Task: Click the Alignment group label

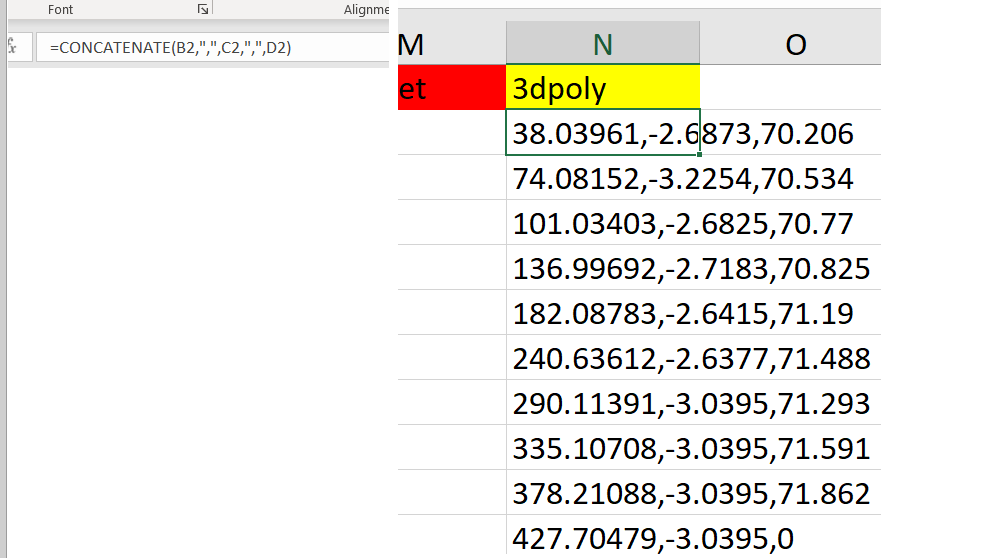Action: (366, 10)
